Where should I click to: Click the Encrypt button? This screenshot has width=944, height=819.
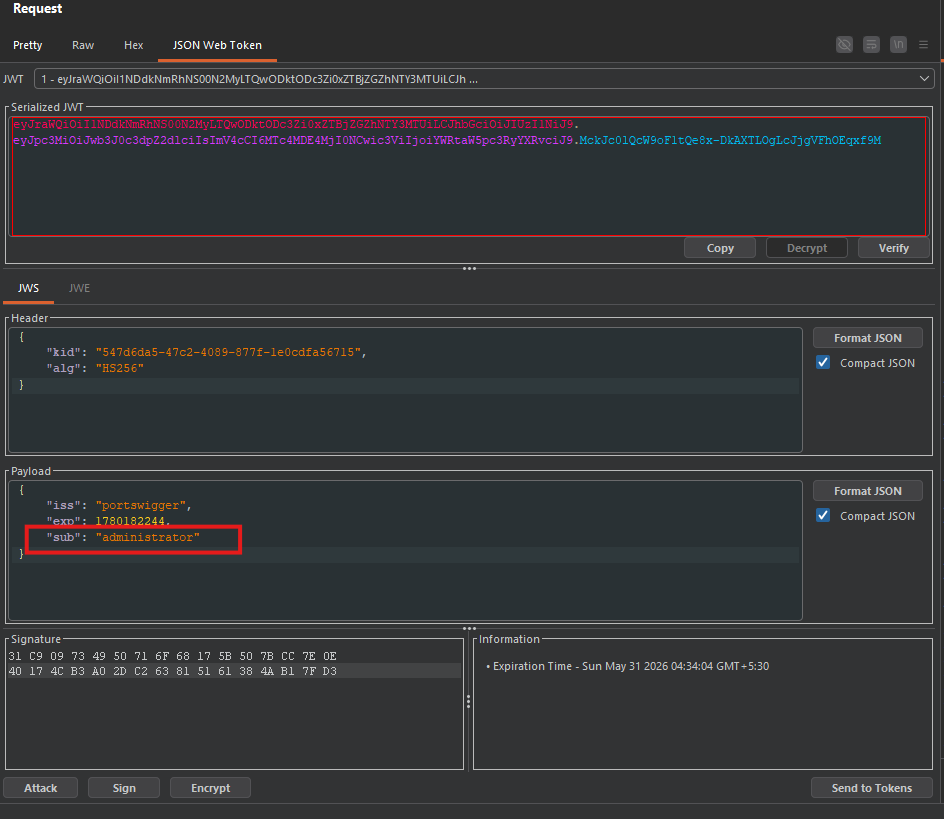[210, 788]
